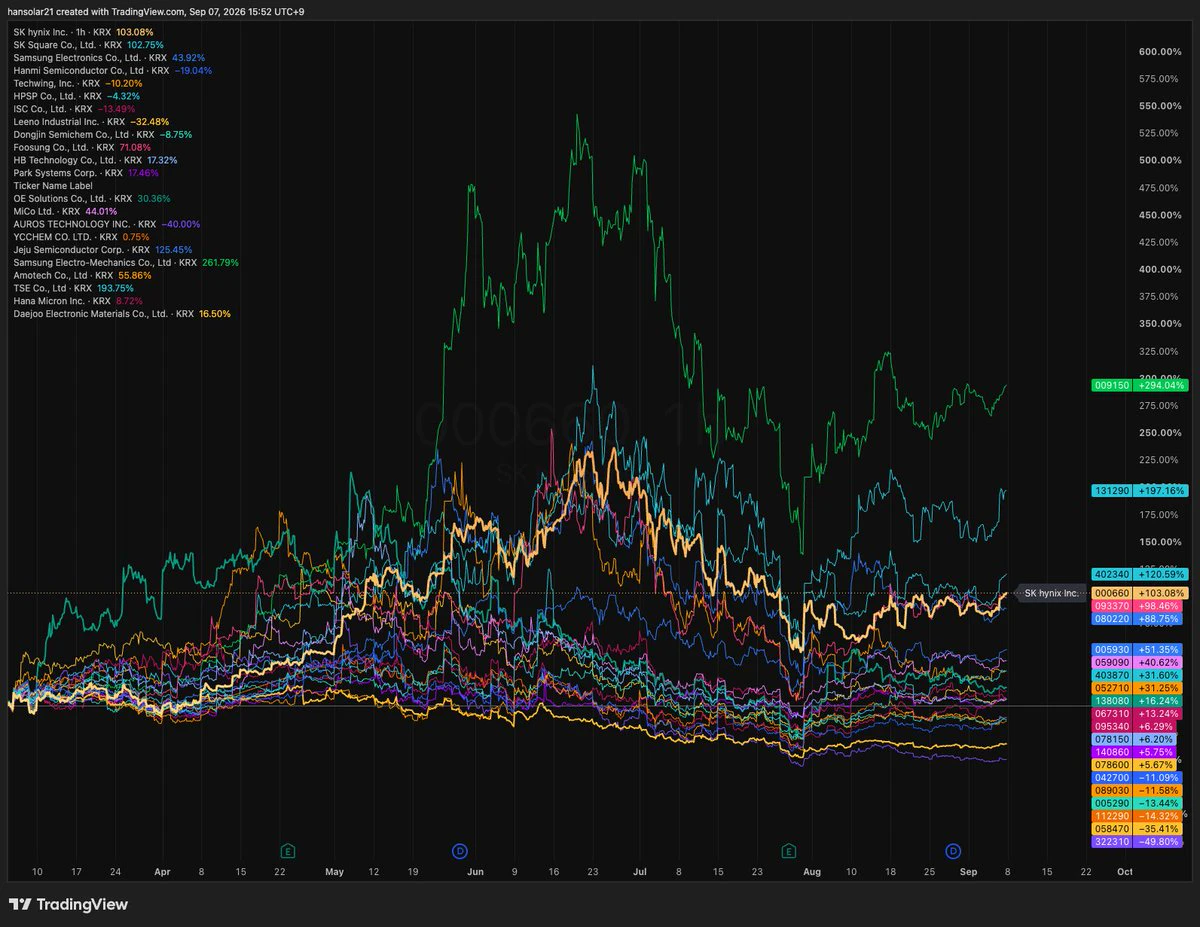Screen dimensions: 1200x927
Task: Click the 131290 +197.16% price label
Action: 1139,491
